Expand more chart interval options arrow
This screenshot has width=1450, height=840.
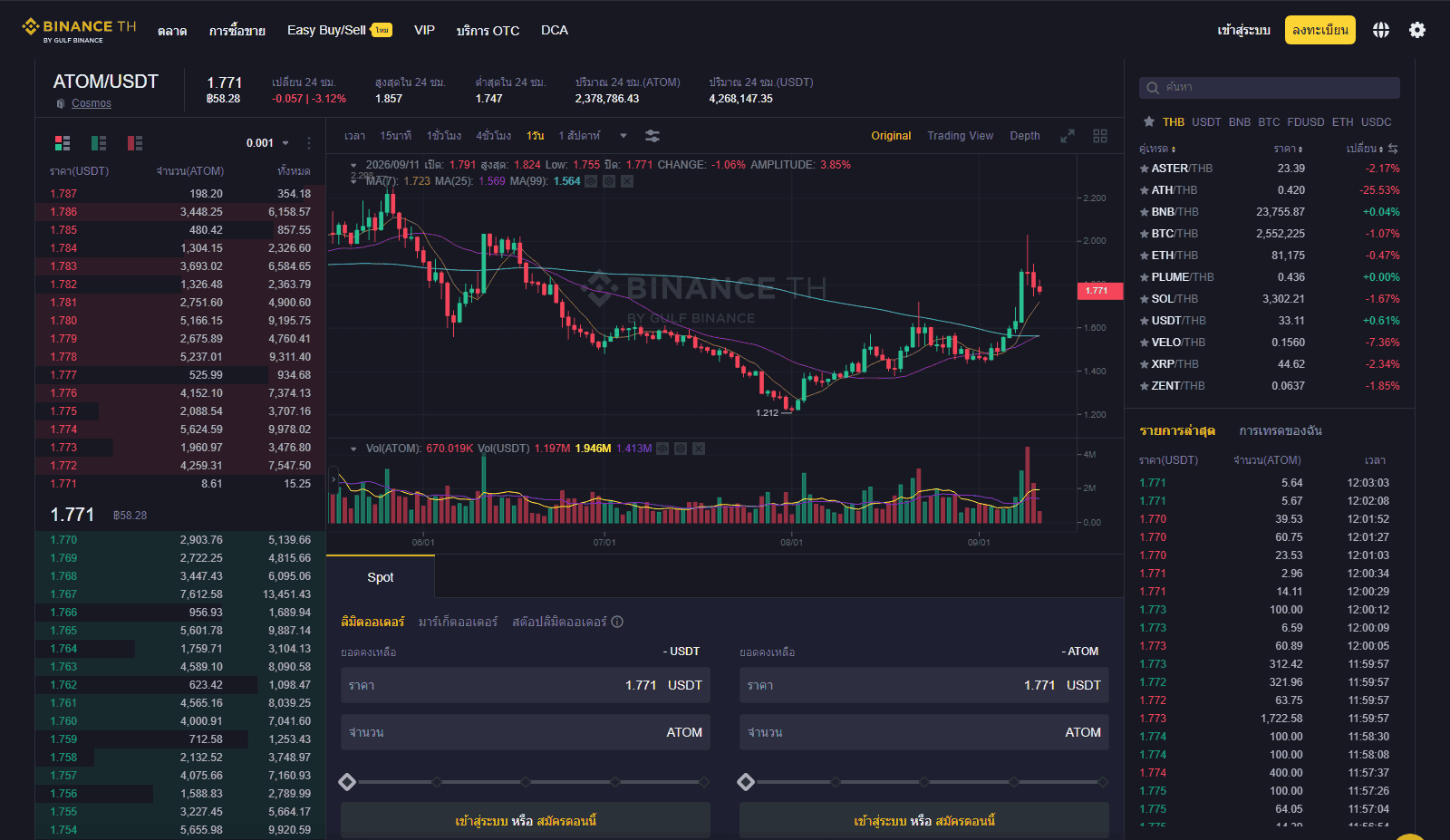623,136
